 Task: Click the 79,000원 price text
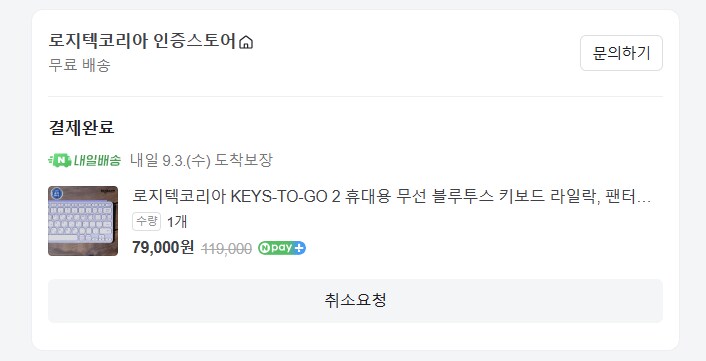[163, 248]
